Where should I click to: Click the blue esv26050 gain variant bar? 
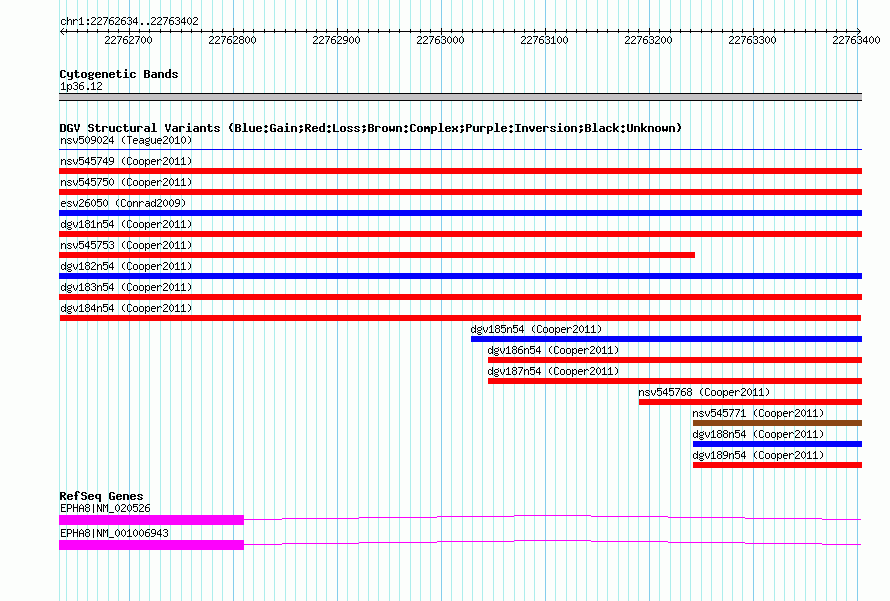coord(460,213)
